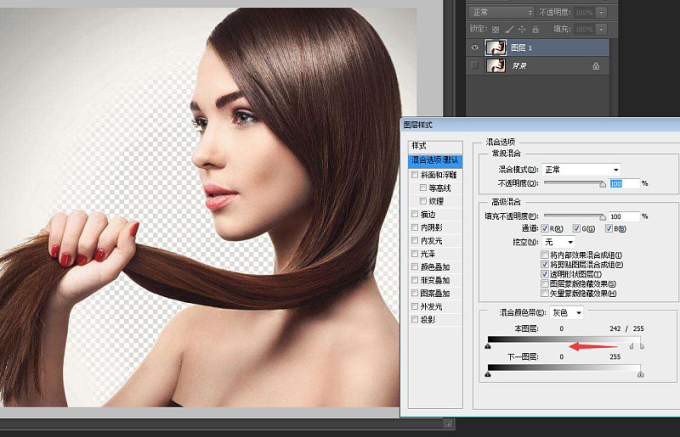This screenshot has height=437, width=680.
Task: Open the 混合颜色带 gray dropdown
Action: 566,313
